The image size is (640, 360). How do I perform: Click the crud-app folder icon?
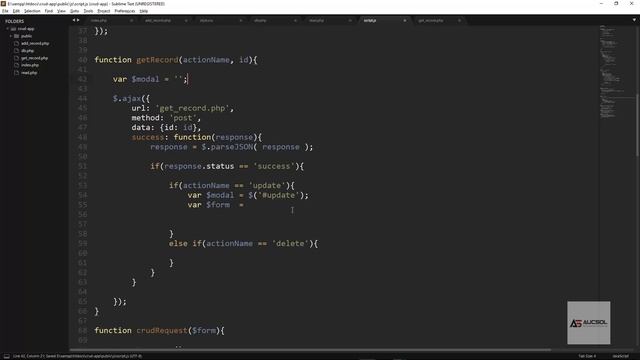pyautogui.click(x=13, y=29)
